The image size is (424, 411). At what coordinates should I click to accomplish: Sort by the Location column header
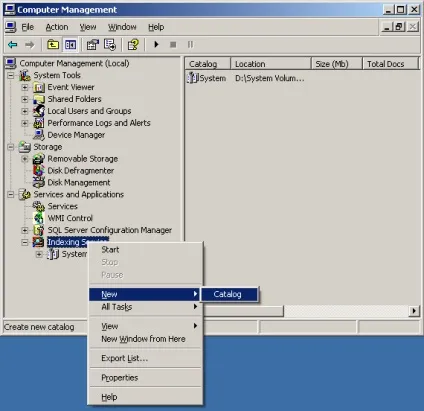point(271,64)
